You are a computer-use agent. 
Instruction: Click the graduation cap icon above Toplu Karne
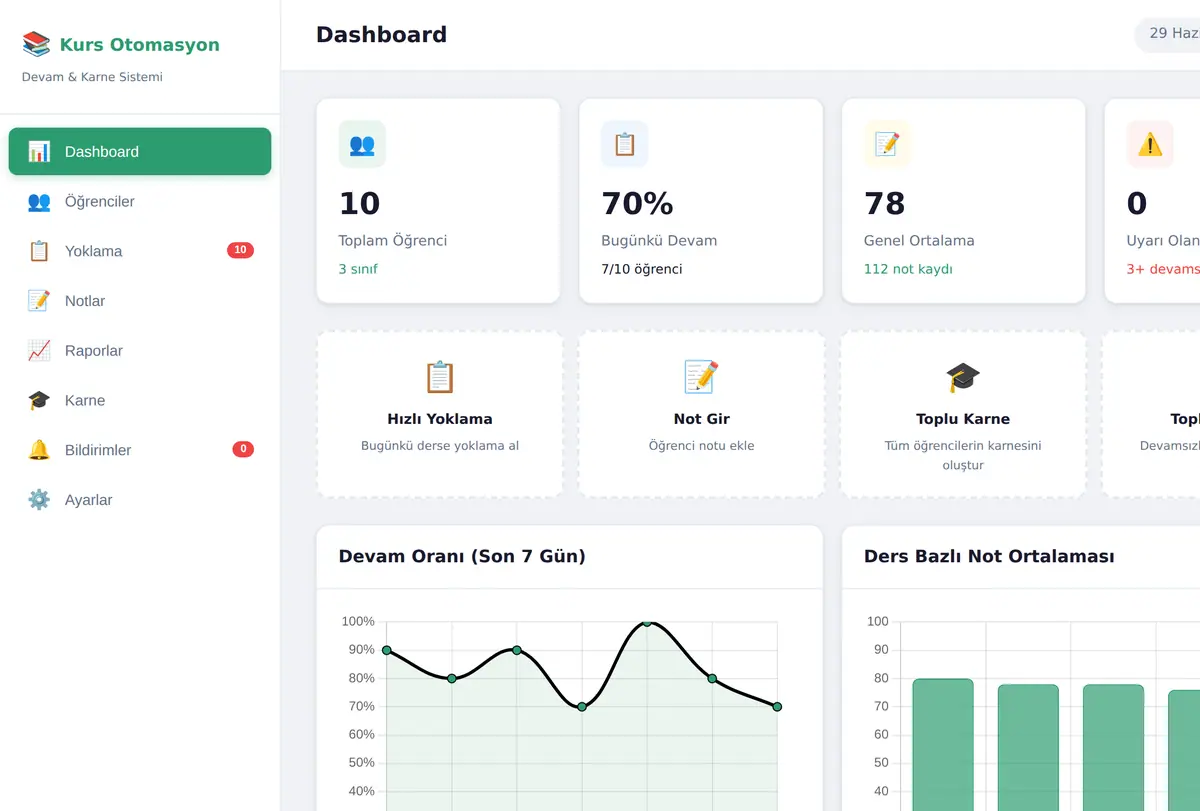[x=963, y=377]
